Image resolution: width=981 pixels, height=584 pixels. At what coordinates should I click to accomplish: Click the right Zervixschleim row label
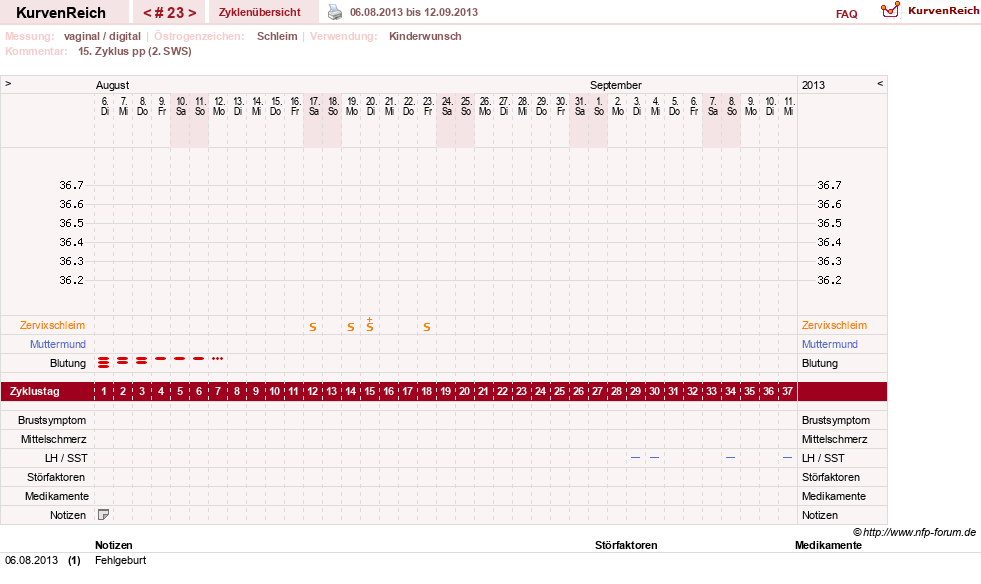[x=835, y=325]
